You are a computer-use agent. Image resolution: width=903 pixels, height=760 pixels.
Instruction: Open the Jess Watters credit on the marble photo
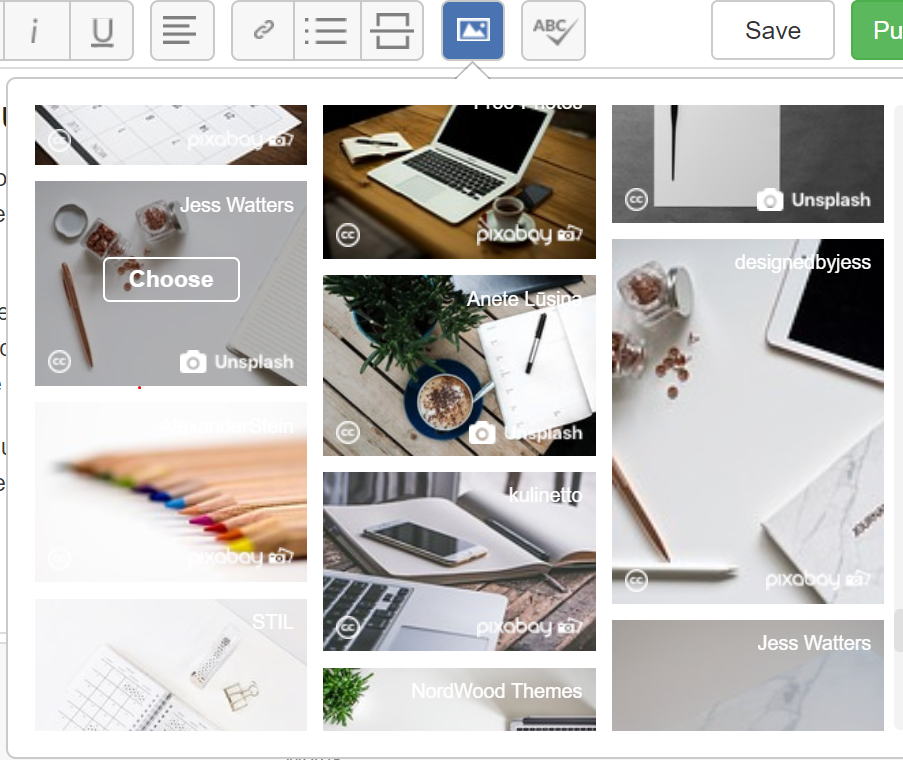tap(814, 643)
